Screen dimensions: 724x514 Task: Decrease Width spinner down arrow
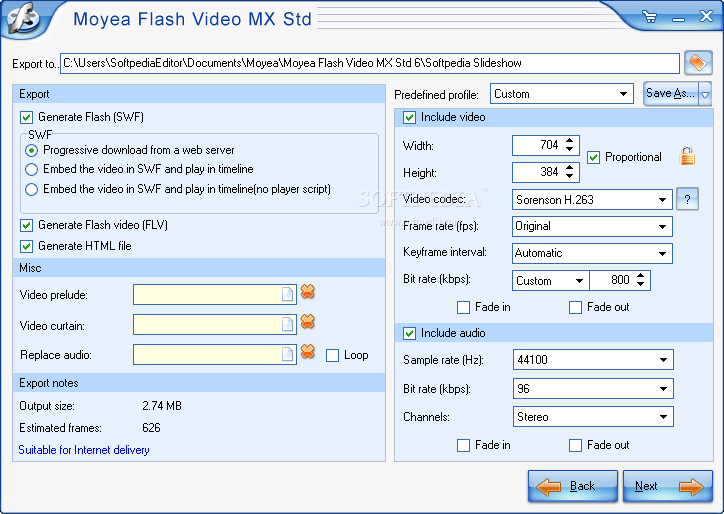coord(569,149)
